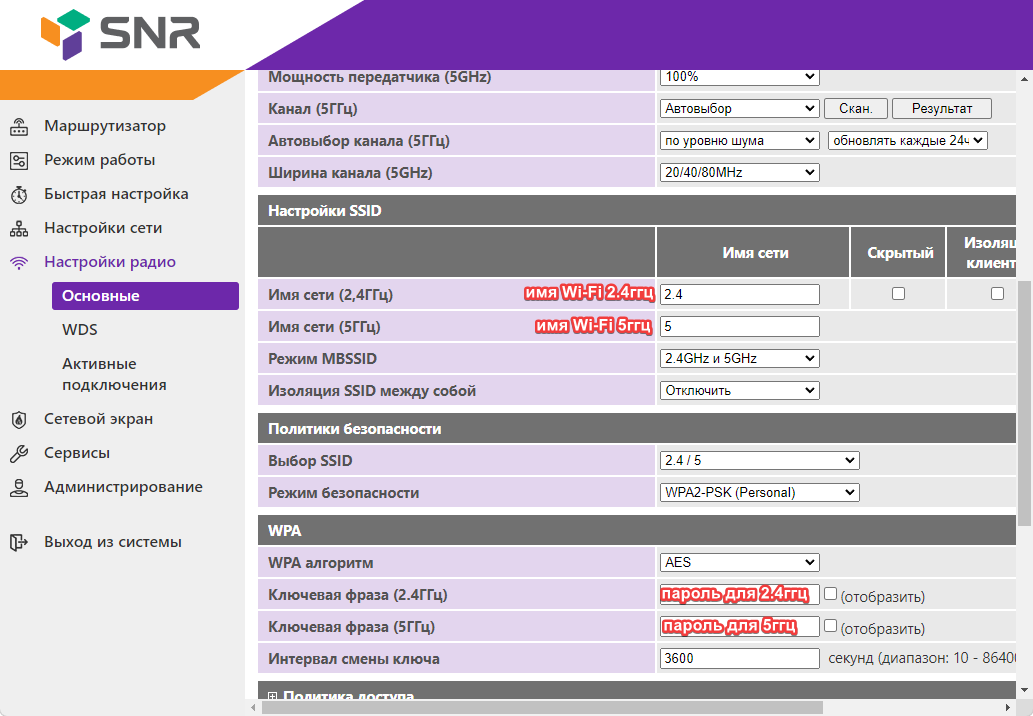
Task: Open Сетевой экран section
Action: click(98, 419)
